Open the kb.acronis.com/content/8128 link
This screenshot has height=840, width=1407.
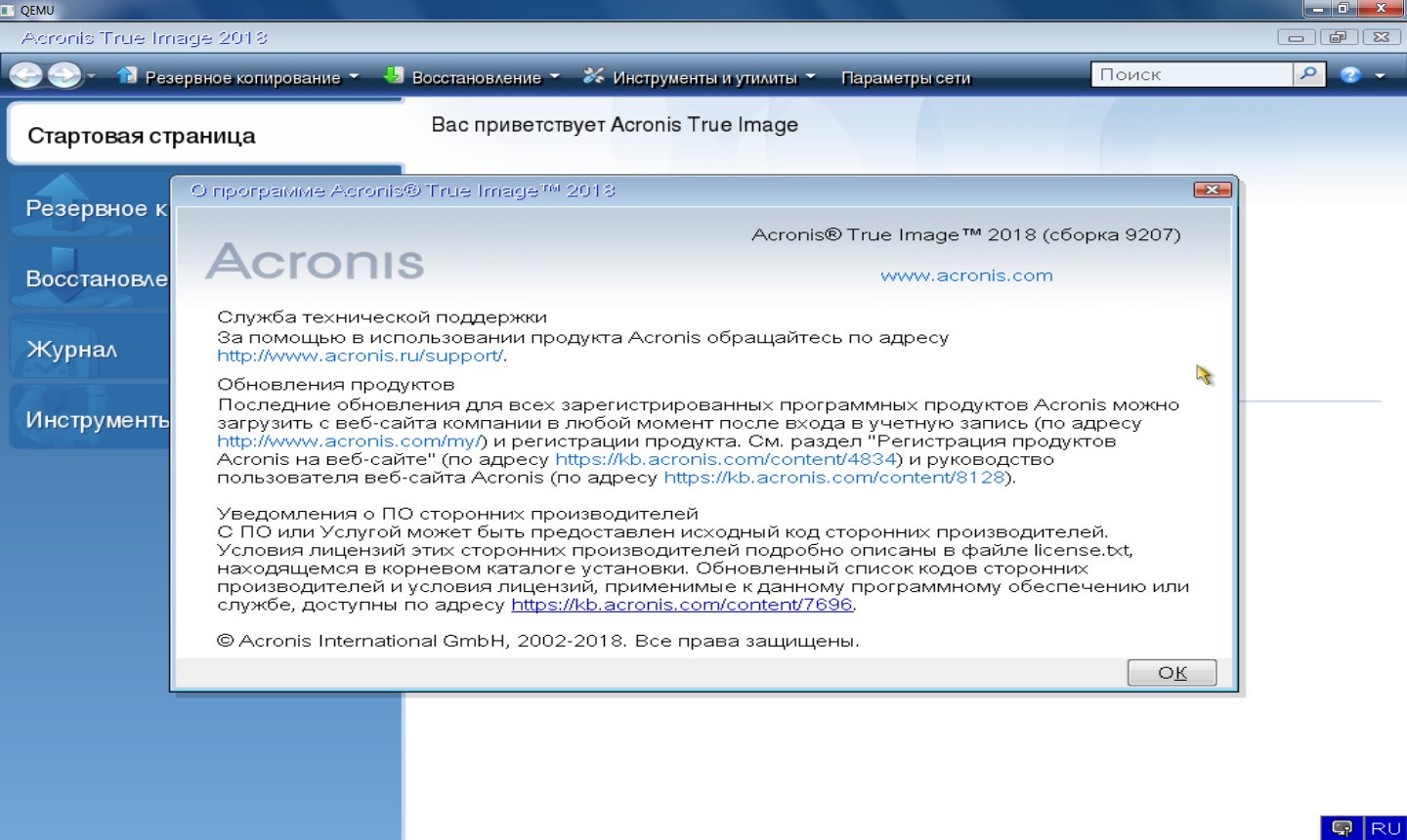(x=834, y=478)
